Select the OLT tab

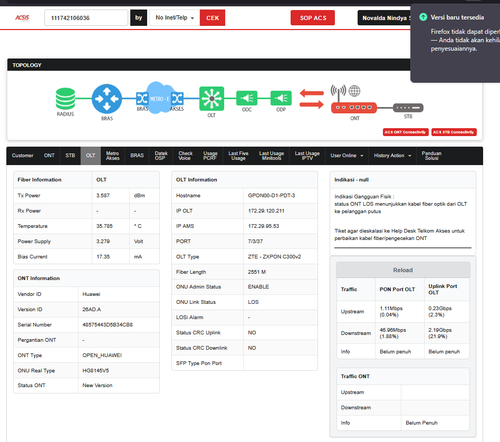click(91, 156)
